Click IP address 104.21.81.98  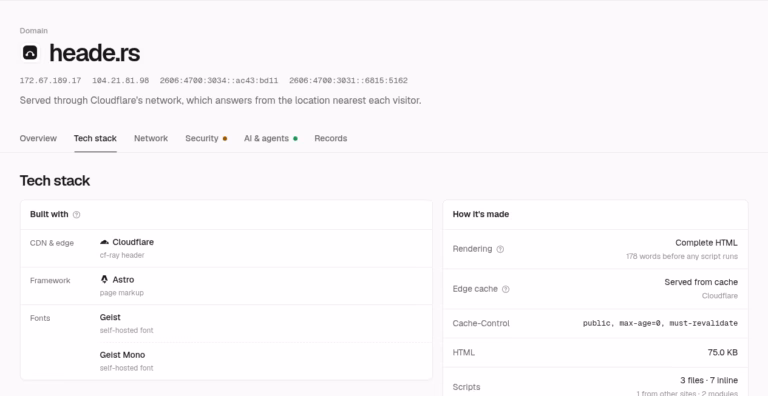120,80
